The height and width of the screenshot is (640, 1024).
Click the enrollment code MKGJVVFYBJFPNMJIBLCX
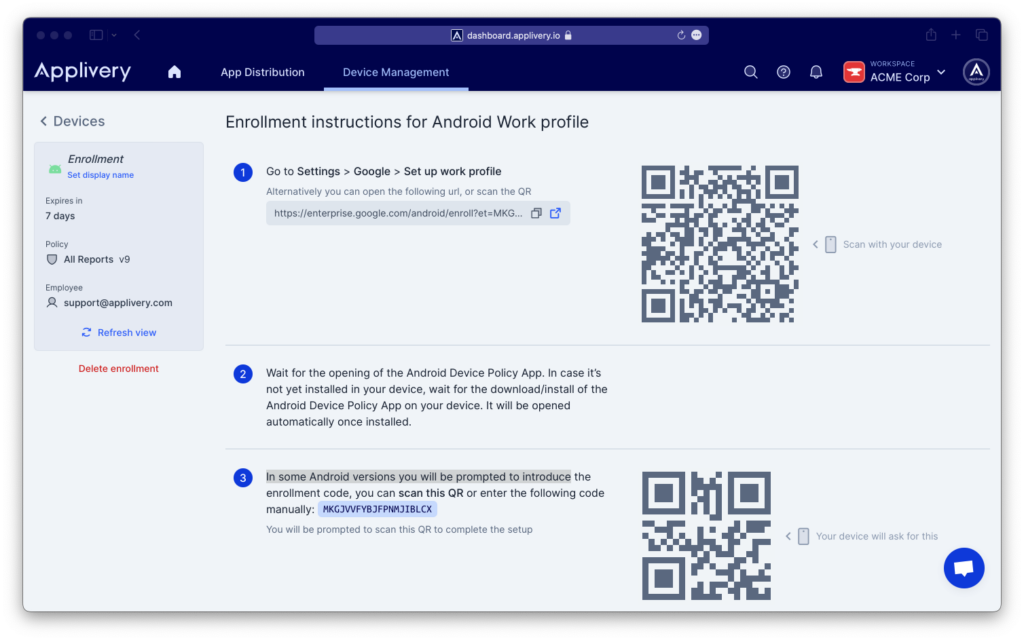(x=377, y=509)
